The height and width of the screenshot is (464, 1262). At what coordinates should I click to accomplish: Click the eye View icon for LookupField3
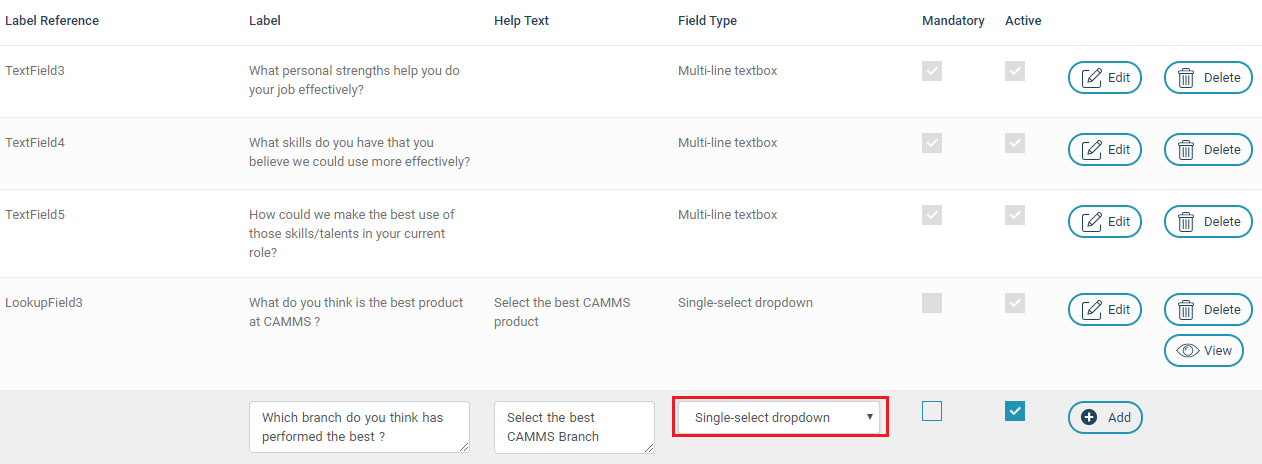(x=1188, y=351)
